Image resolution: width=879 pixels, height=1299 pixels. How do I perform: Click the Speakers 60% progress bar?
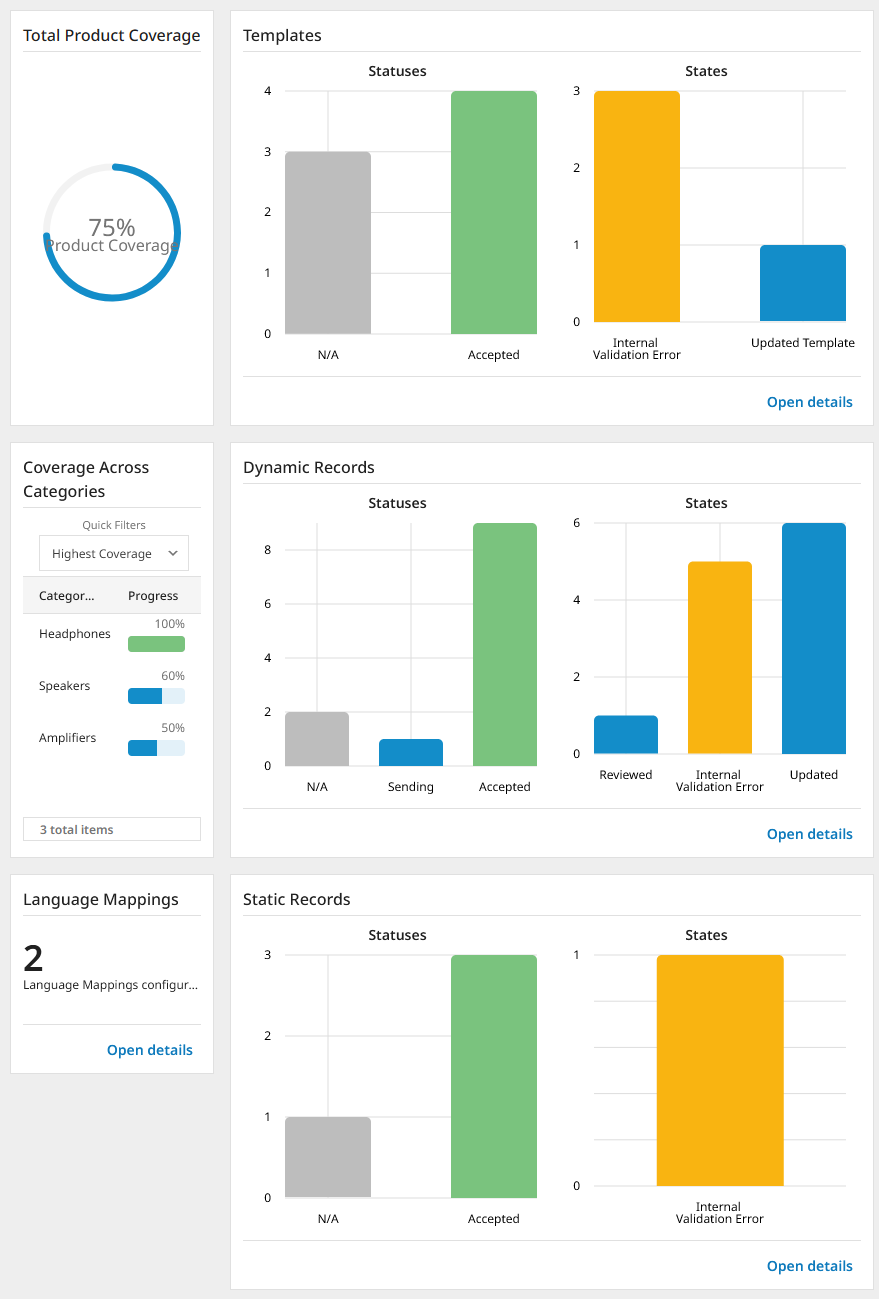point(156,696)
